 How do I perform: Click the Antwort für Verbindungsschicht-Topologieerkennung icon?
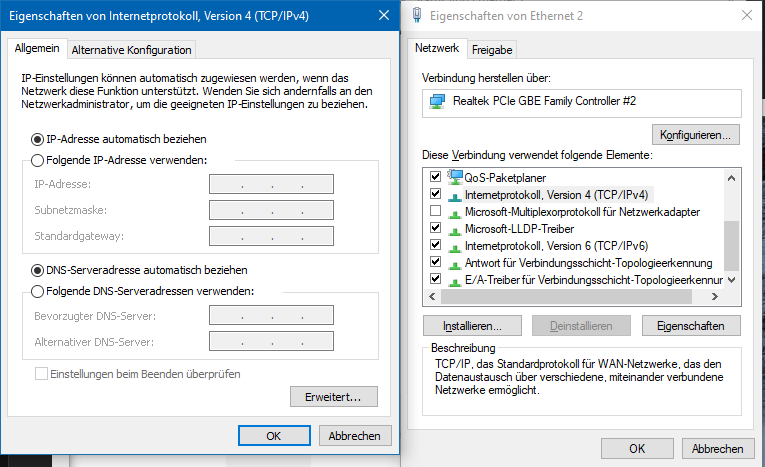point(454,264)
